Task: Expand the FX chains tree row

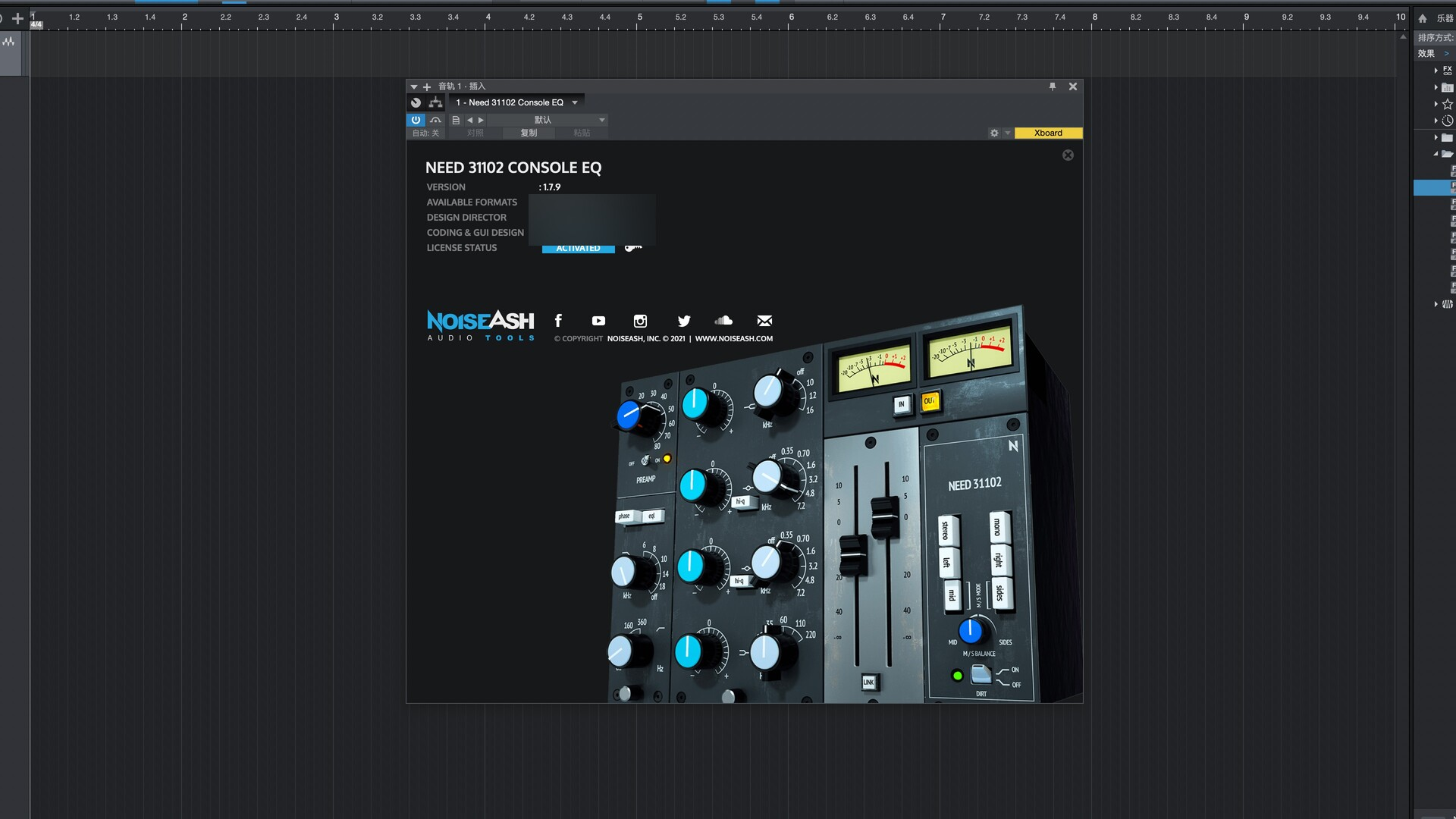Action: click(1436, 71)
